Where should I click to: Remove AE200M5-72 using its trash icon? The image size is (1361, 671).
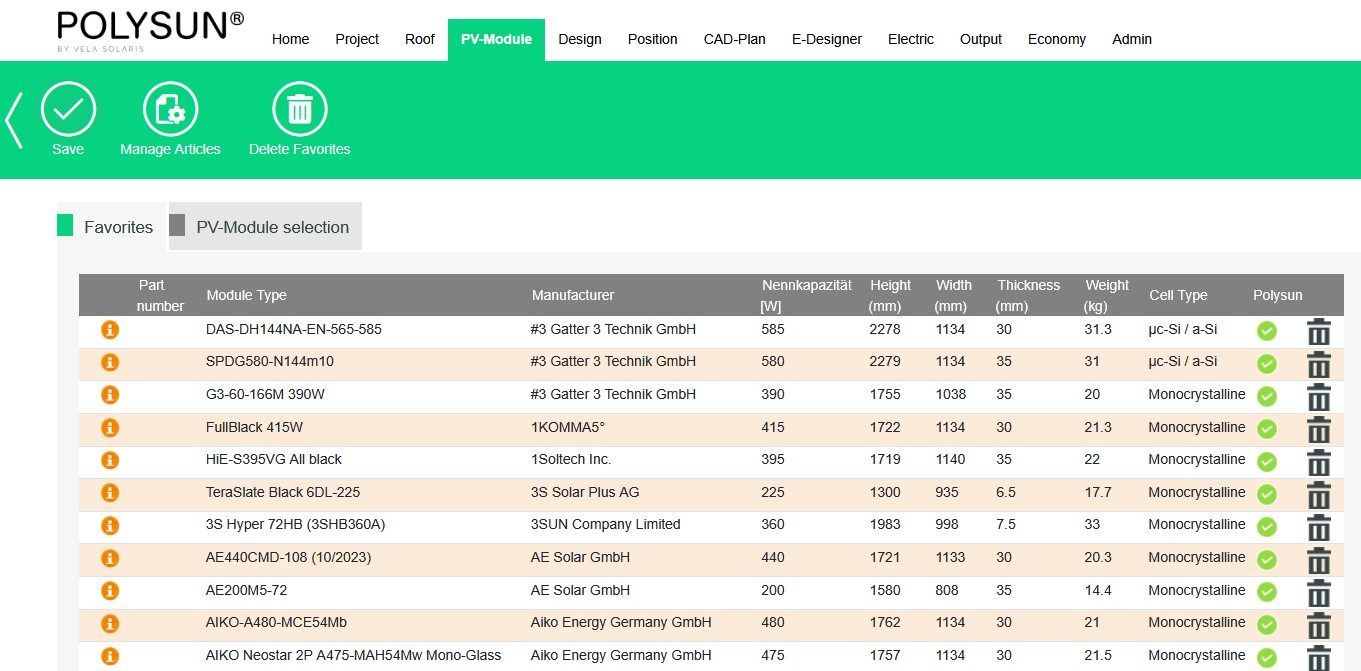(1319, 592)
